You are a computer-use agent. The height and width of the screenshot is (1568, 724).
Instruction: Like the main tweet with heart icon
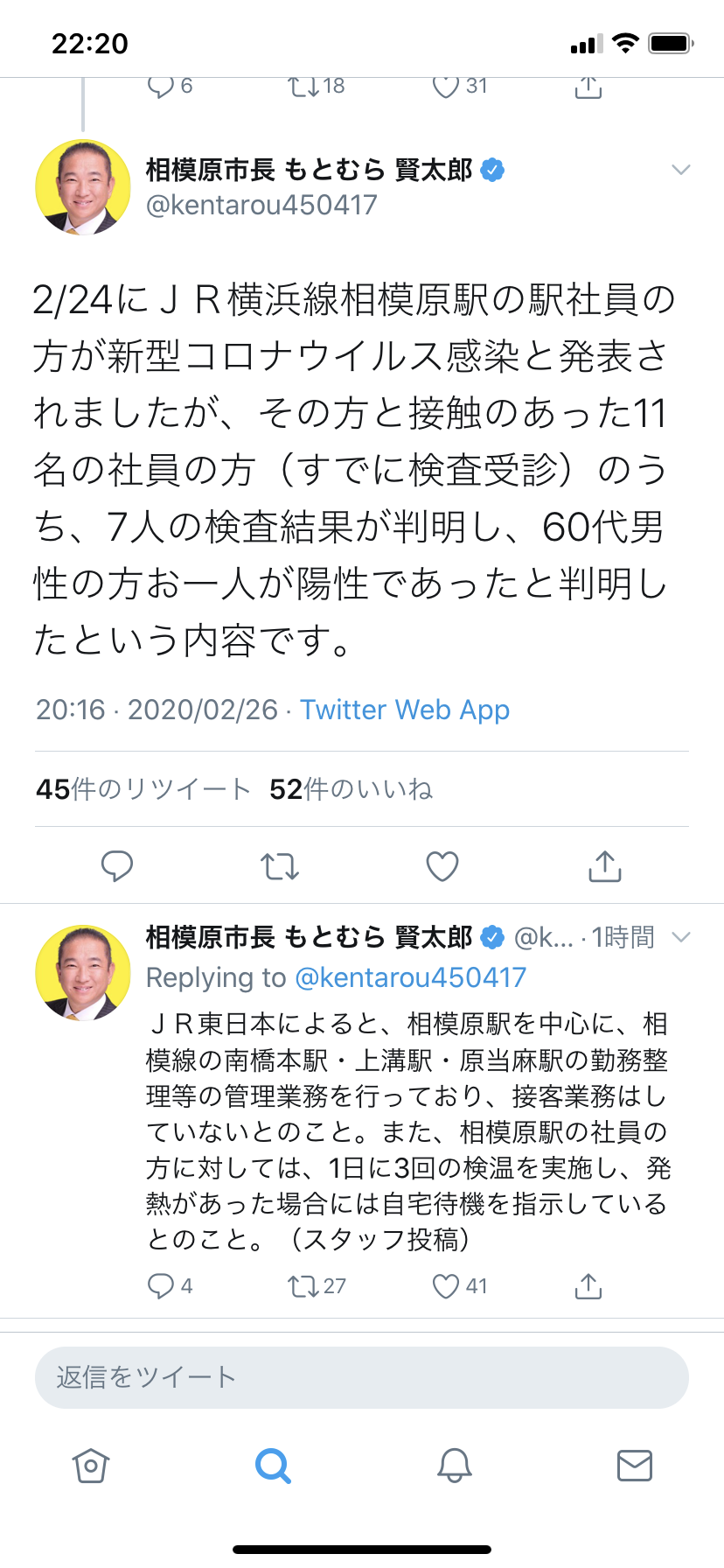442,866
